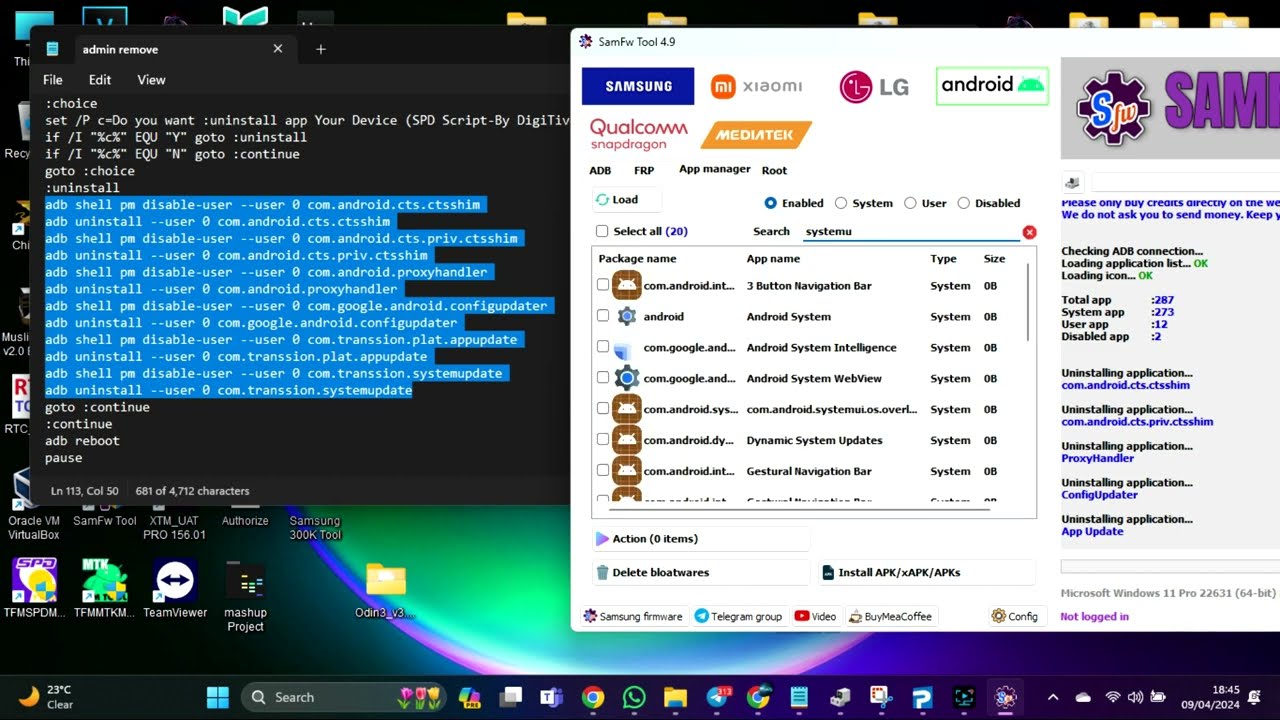Open the App manager tab
This screenshot has height=720, width=1280.
[x=715, y=169]
